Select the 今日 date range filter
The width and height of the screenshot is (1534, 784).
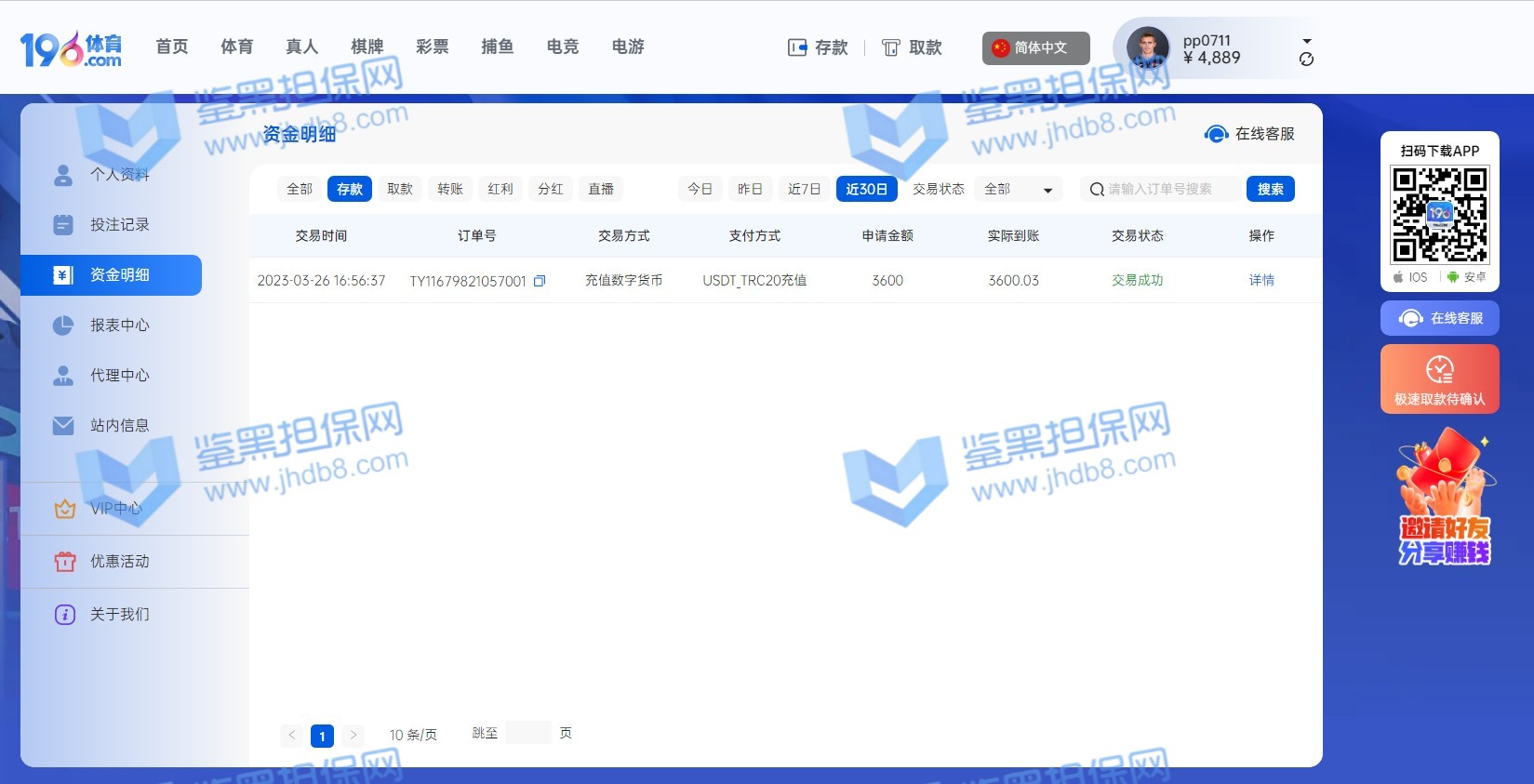pos(700,189)
